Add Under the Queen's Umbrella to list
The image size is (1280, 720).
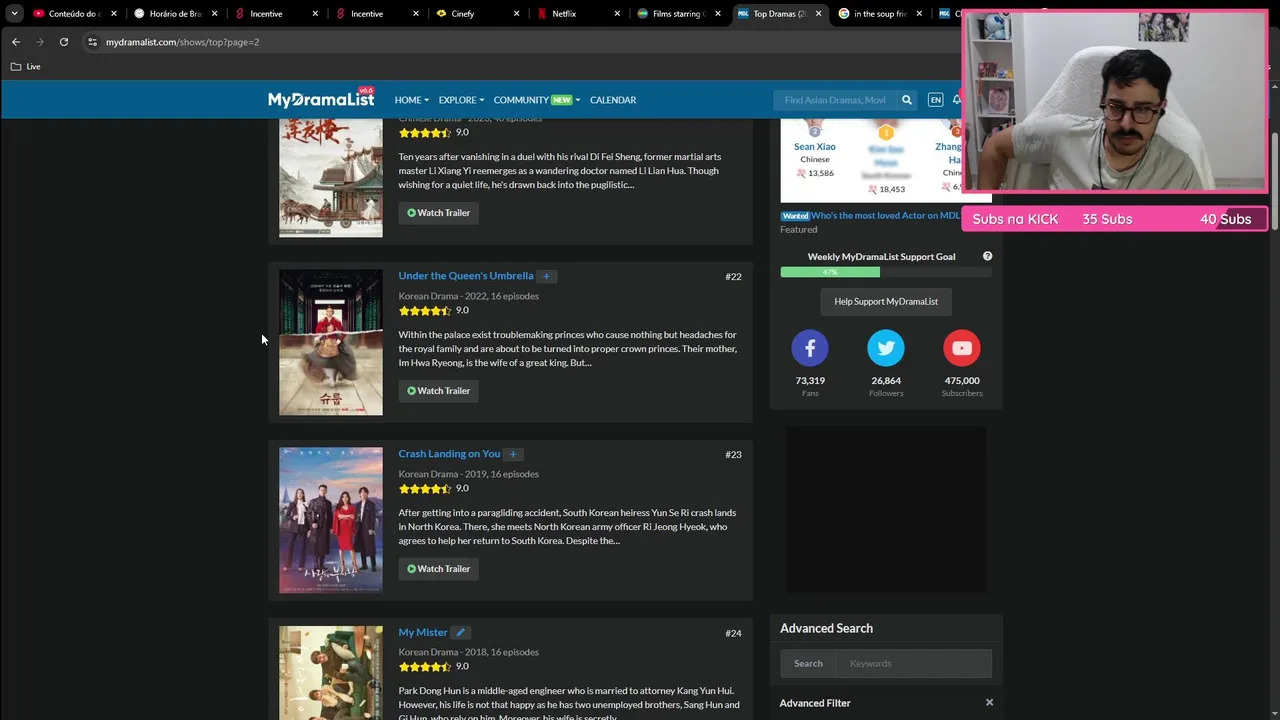pos(546,276)
